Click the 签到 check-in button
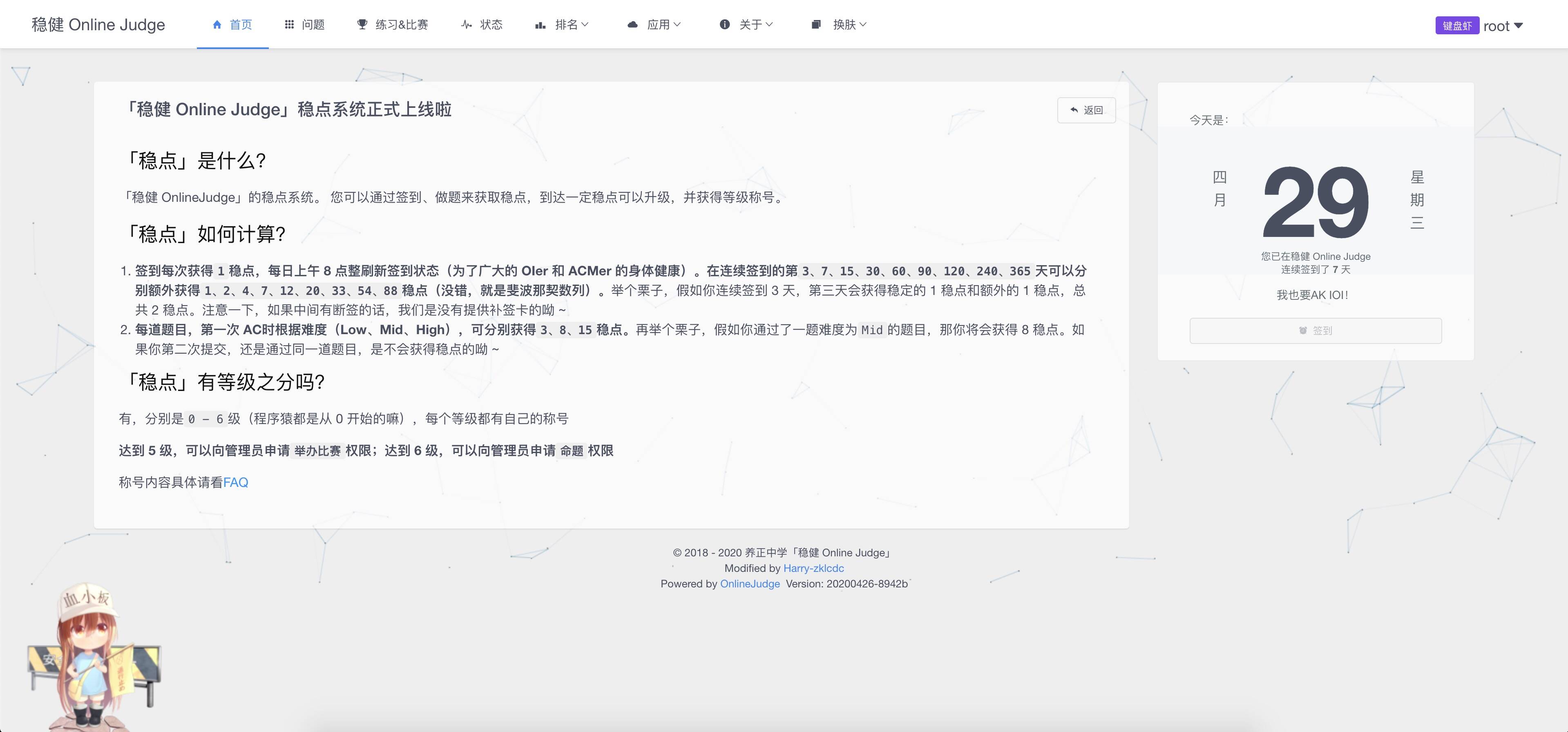The image size is (1568, 732). click(1315, 330)
